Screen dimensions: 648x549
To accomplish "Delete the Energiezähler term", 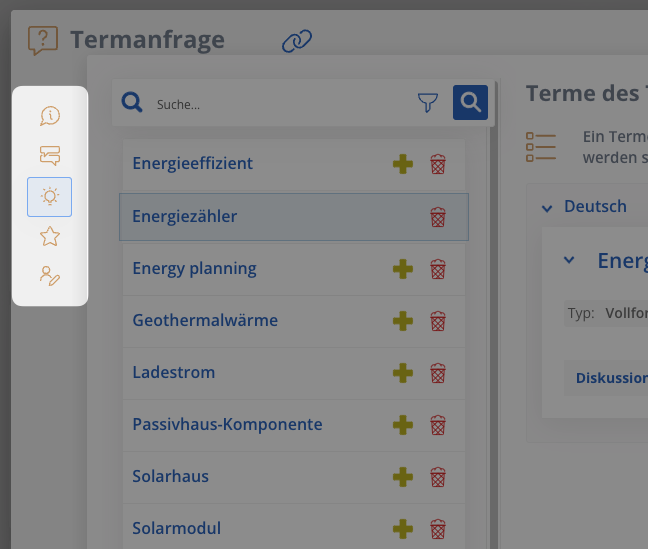I will (x=438, y=217).
